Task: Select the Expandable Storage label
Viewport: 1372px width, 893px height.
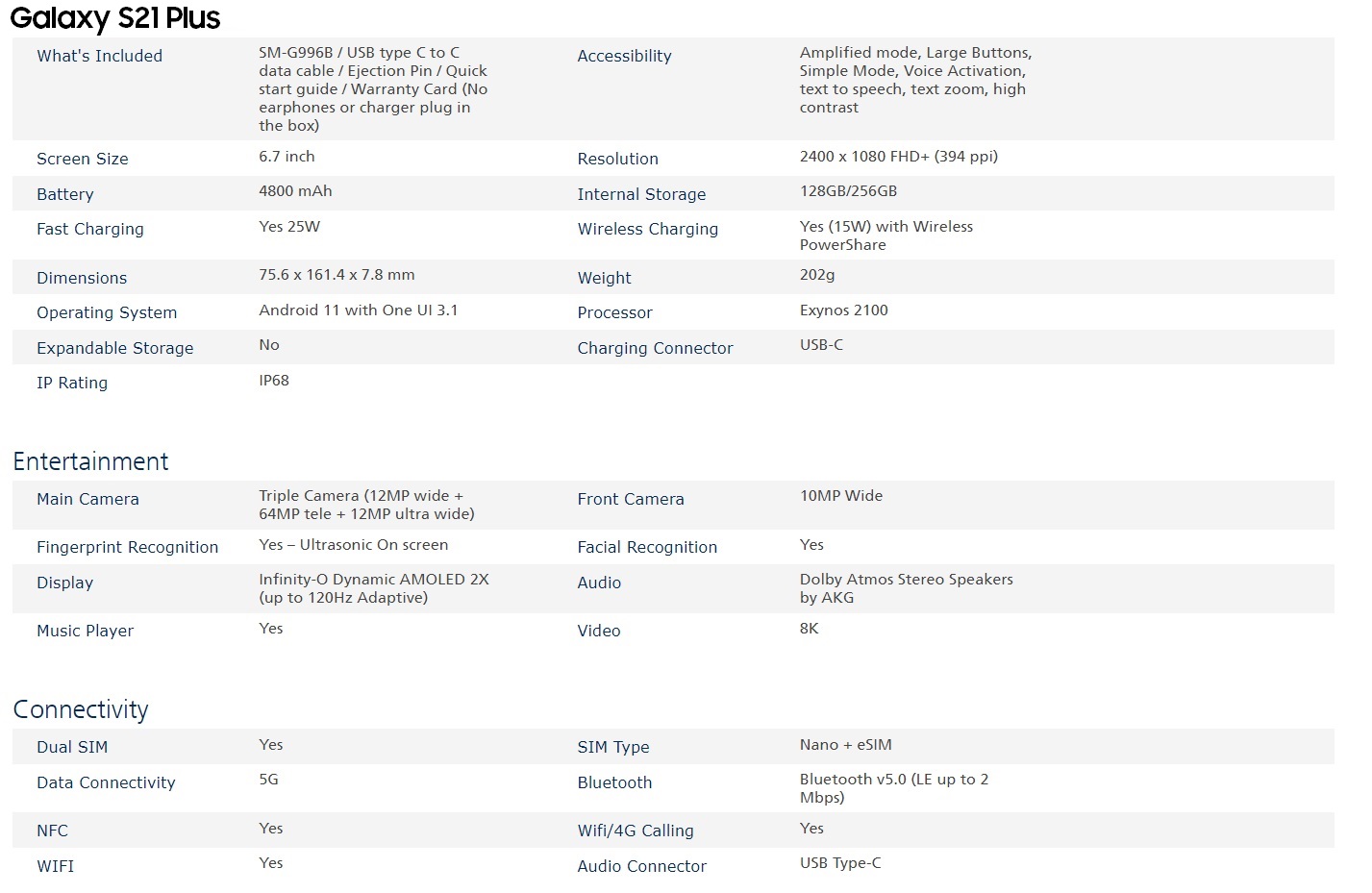Action: [x=114, y=348]
